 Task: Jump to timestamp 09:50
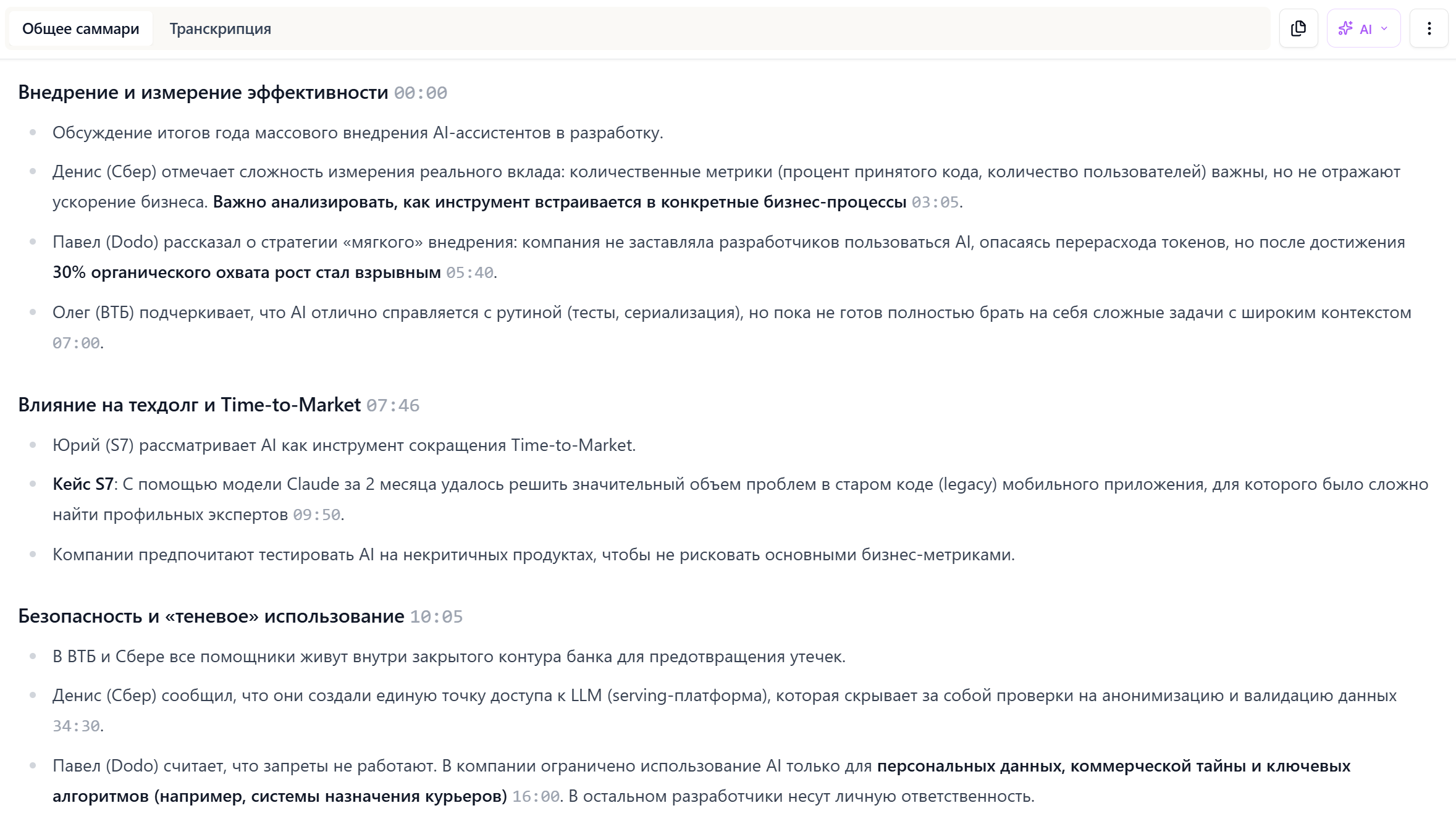click(317, 515)
